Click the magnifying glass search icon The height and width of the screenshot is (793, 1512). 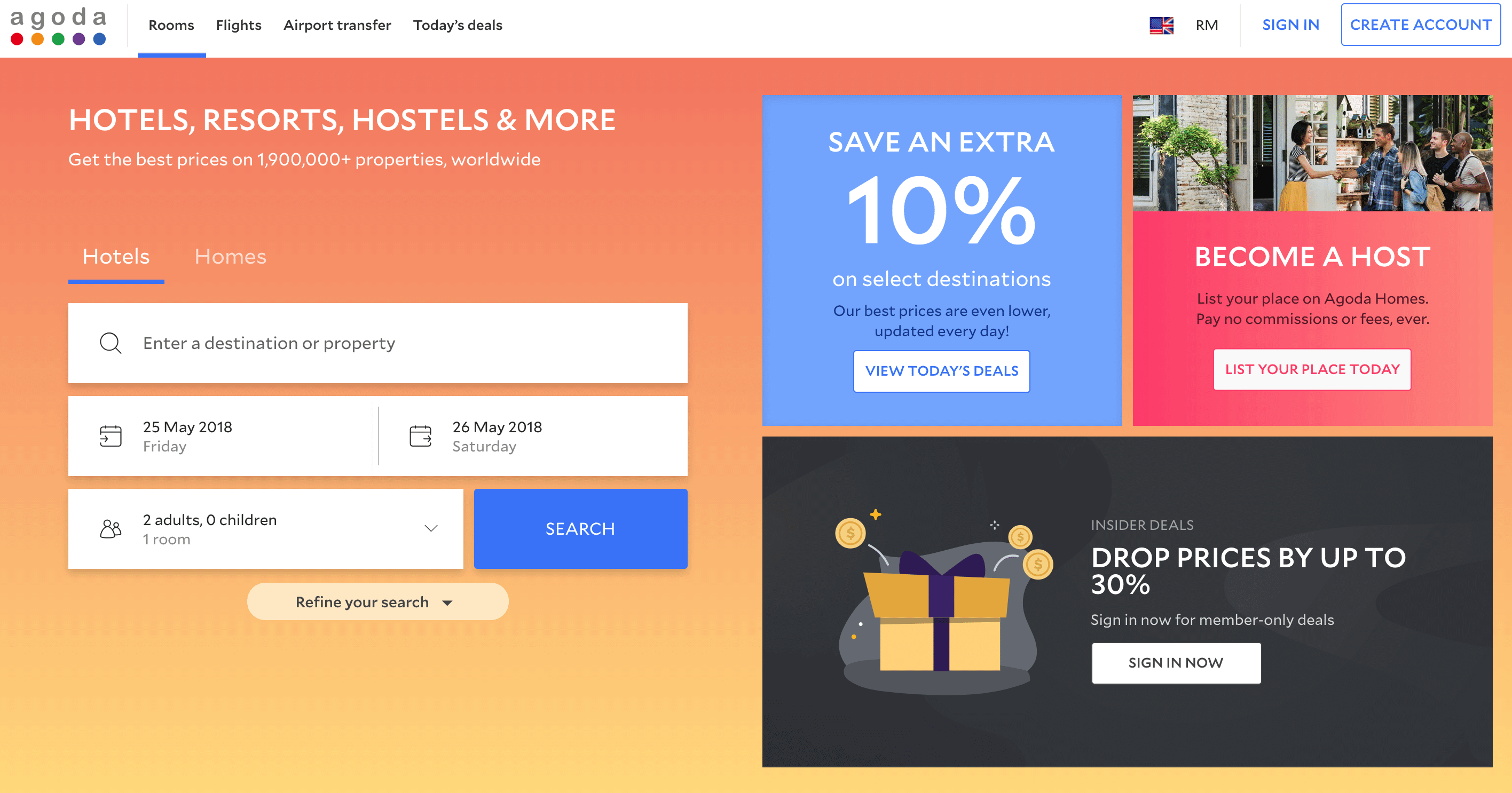tap(111, 343)
